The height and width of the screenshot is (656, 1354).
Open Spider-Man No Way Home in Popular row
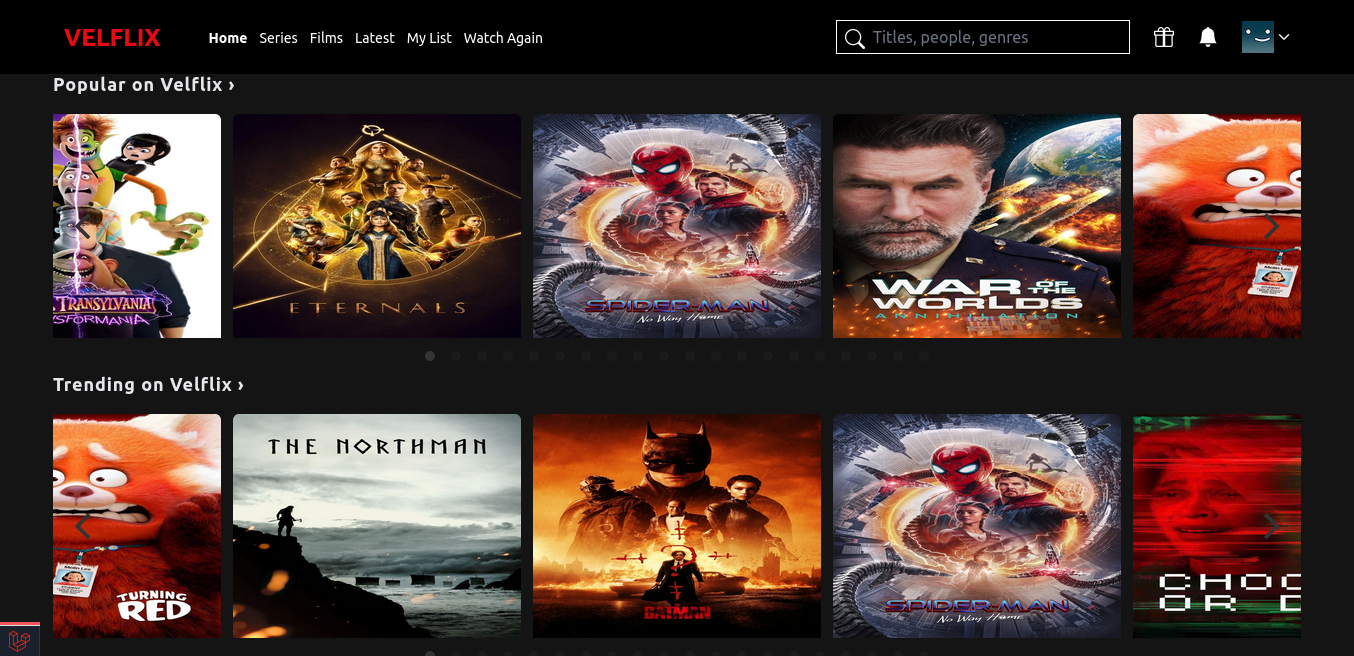(x=677, y=226)
